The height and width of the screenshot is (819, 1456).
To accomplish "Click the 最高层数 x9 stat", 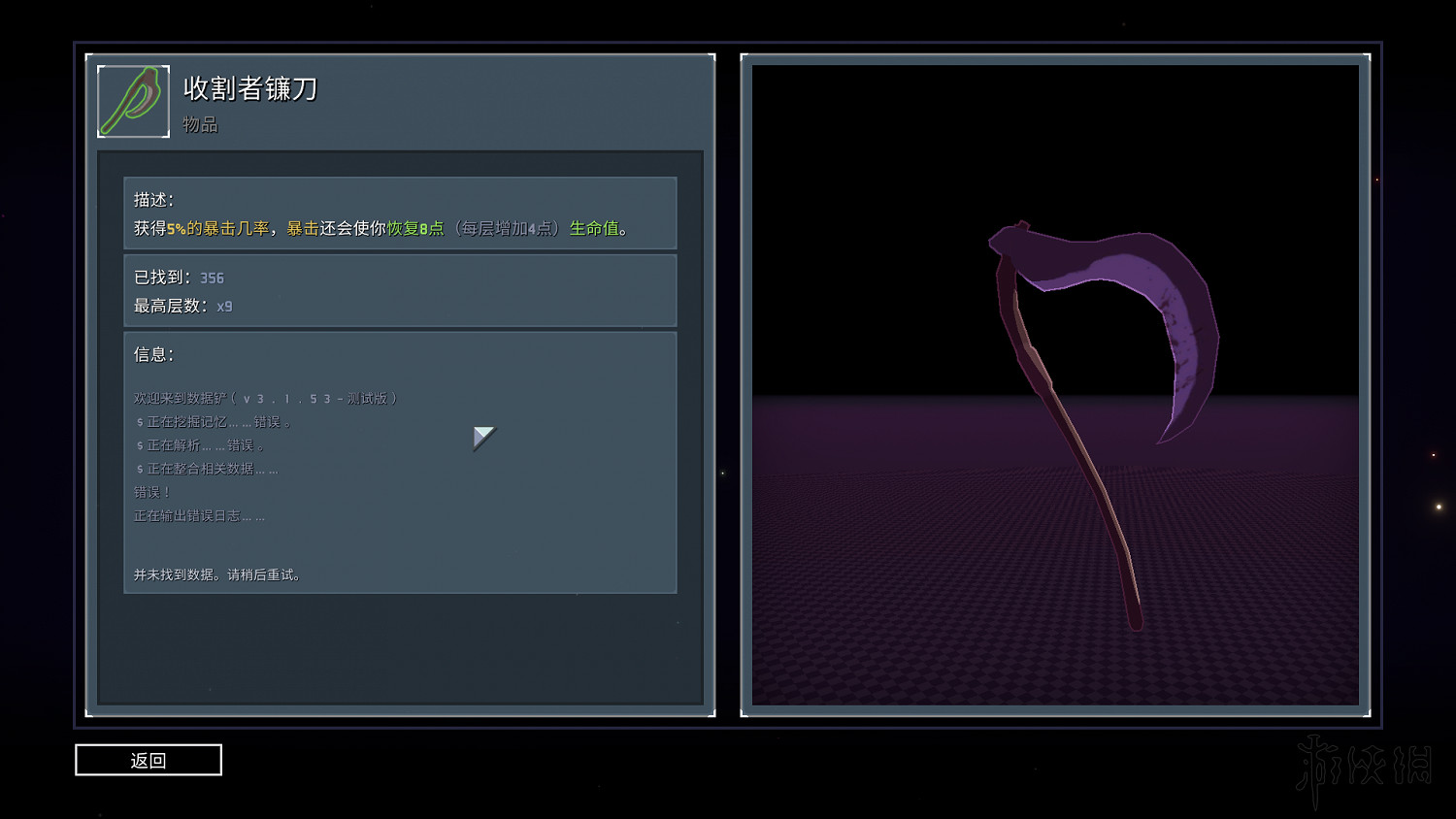I will coord(182,306).
